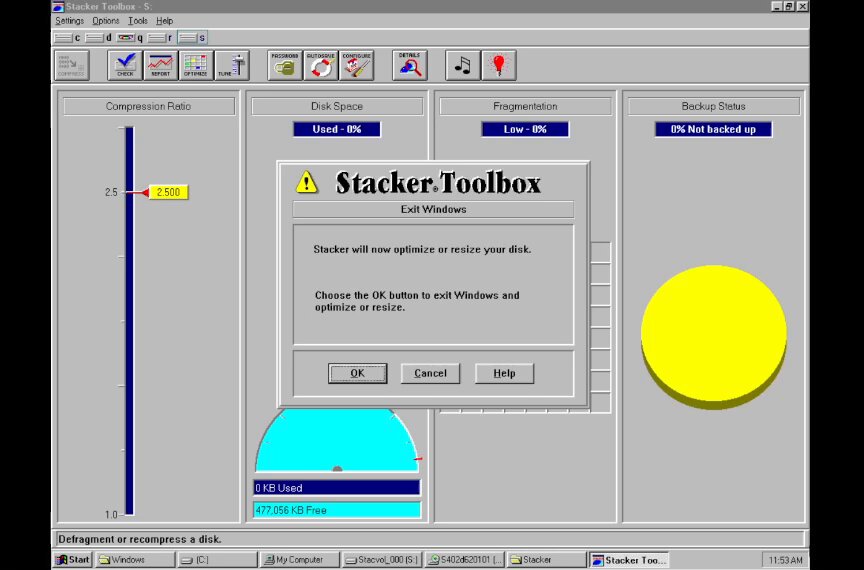The height and width of the screenshot is (570, 864).
Task: Run the Check disk tool
Action: coord(125,66)
